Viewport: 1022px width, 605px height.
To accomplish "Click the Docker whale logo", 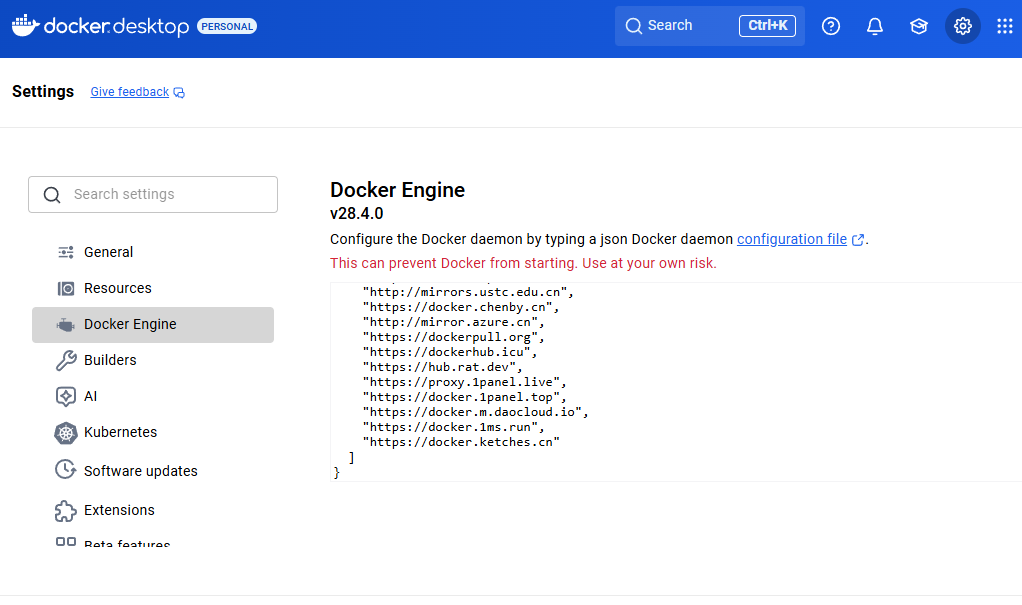I will coord(26,25).
